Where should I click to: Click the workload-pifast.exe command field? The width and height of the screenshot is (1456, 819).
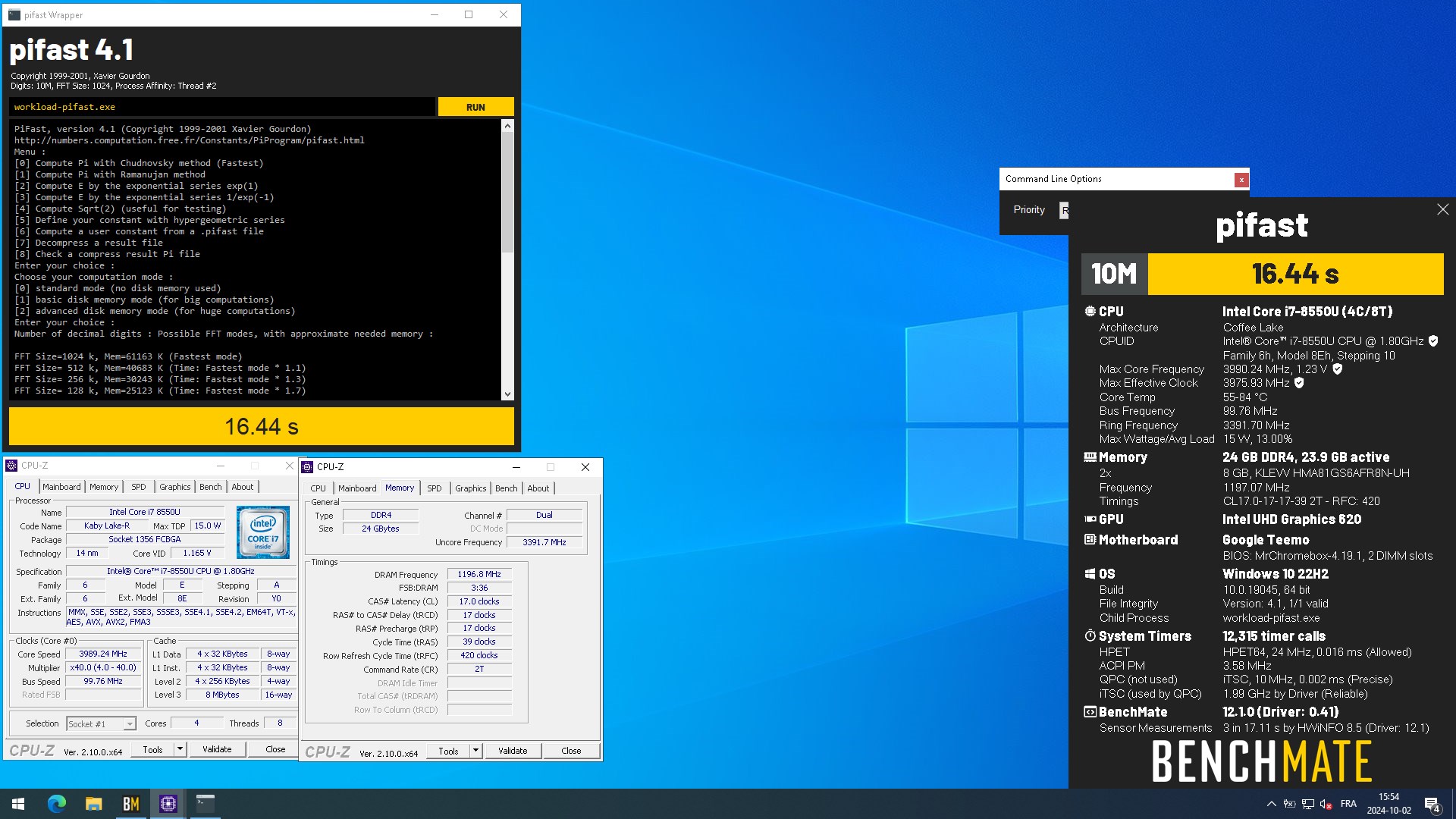[222, 107]
